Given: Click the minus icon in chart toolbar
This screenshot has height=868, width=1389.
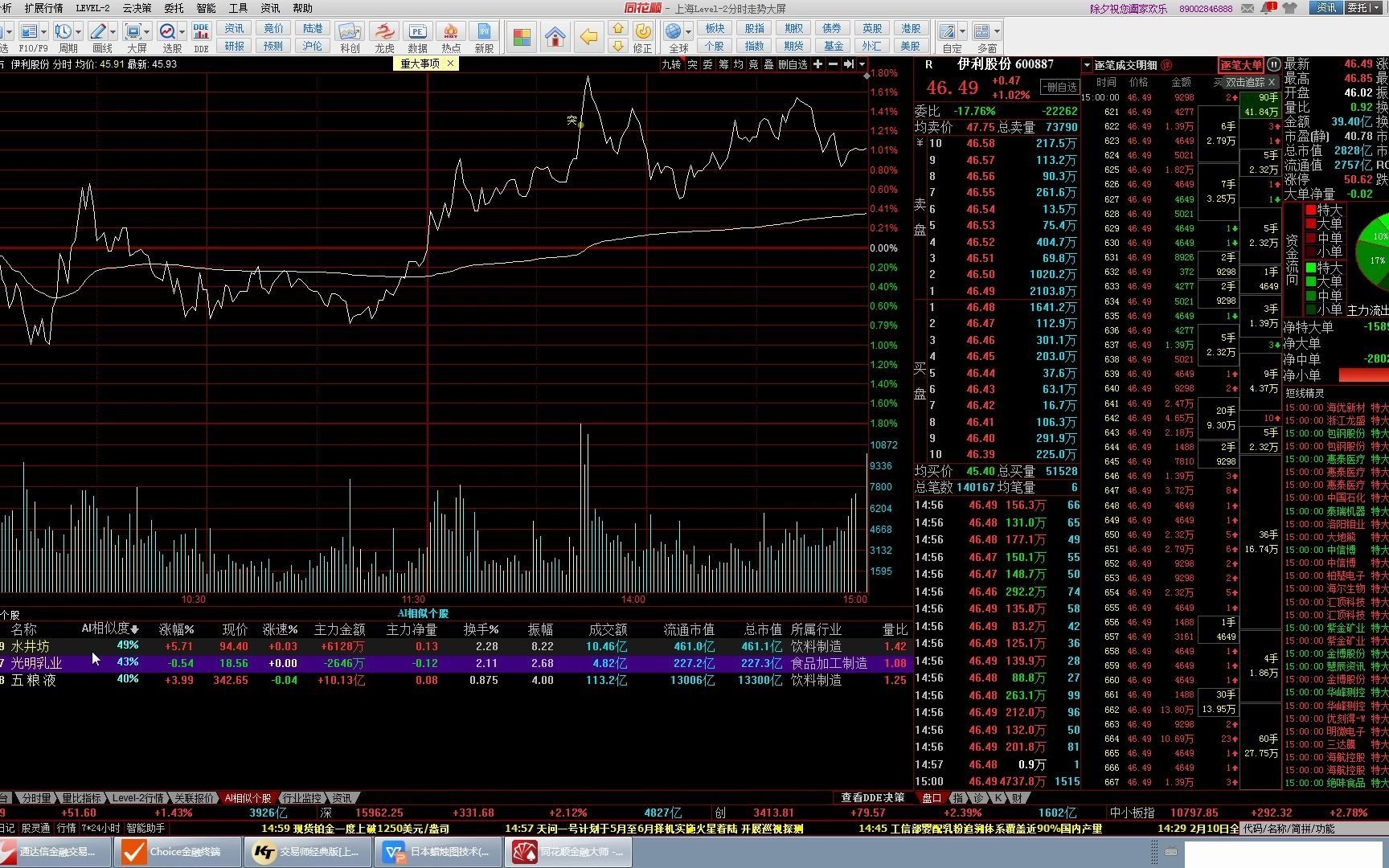Looking at the screenshot, I should click(x=833, y=64).
